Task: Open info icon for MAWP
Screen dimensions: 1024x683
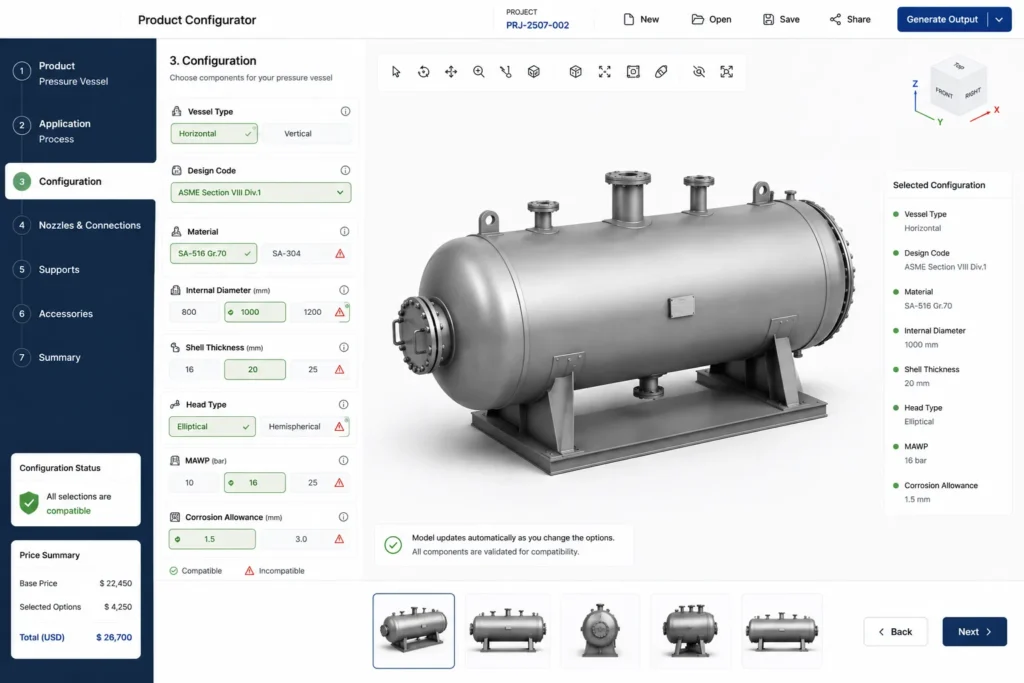Action: pos(344,460)
